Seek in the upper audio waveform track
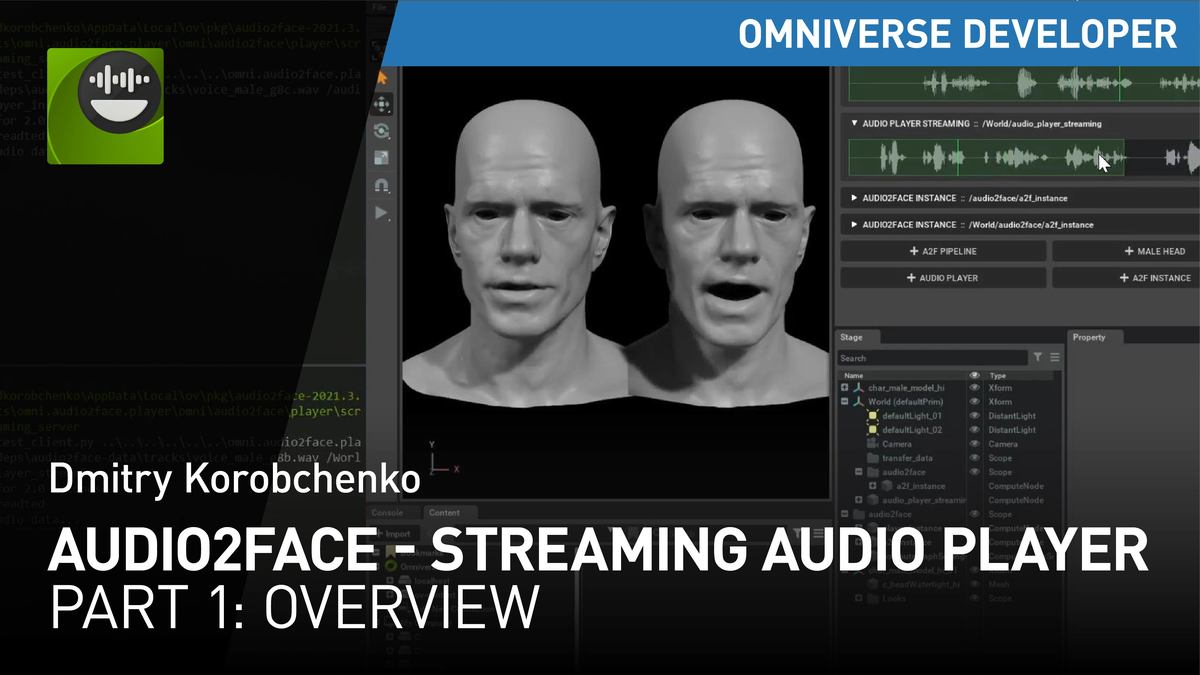The height and width of the screenshot is (675, 1200). click(x=1022, y=84)
